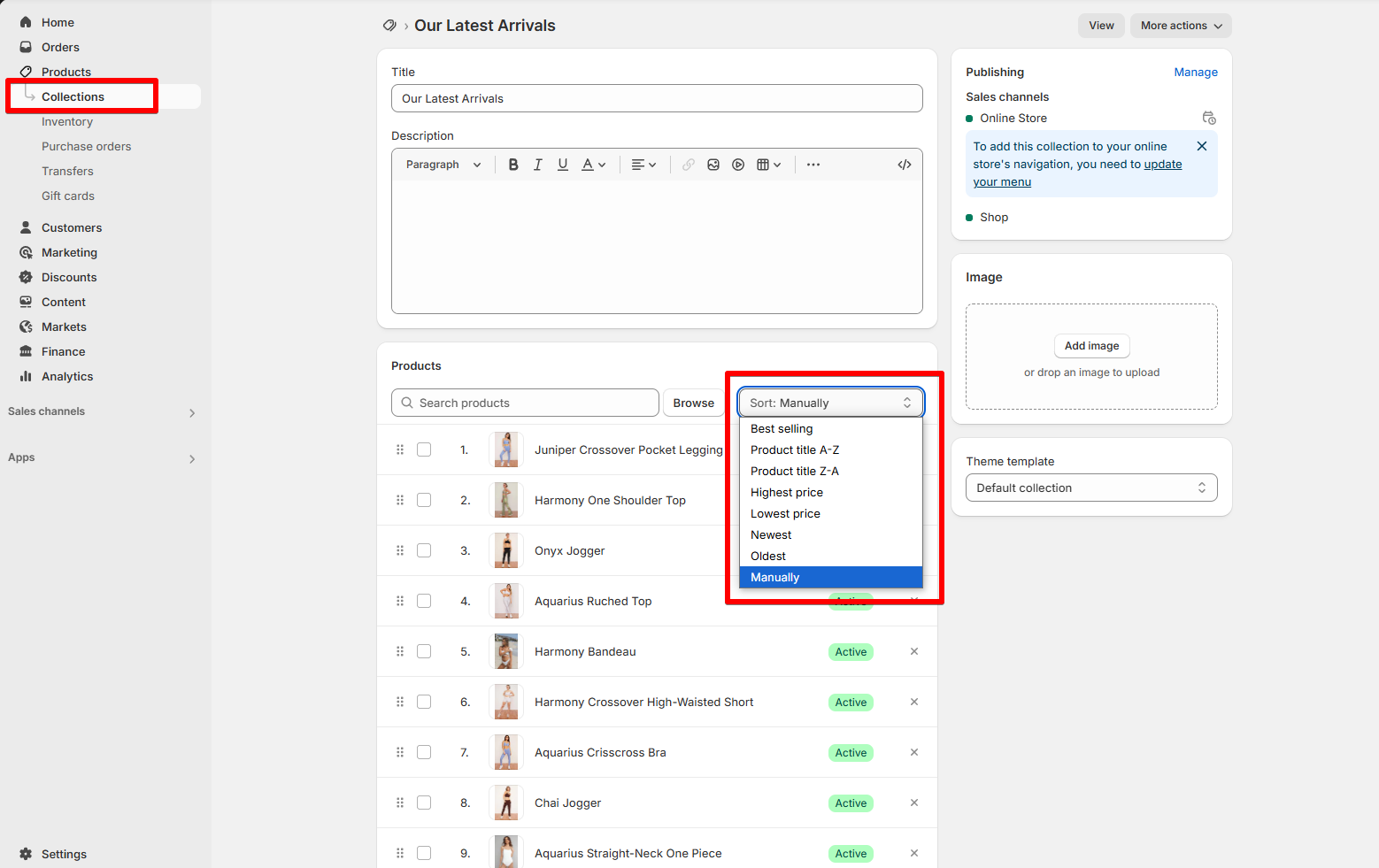Click the Online Store schedule calendar icon

tap(1209, 118)
